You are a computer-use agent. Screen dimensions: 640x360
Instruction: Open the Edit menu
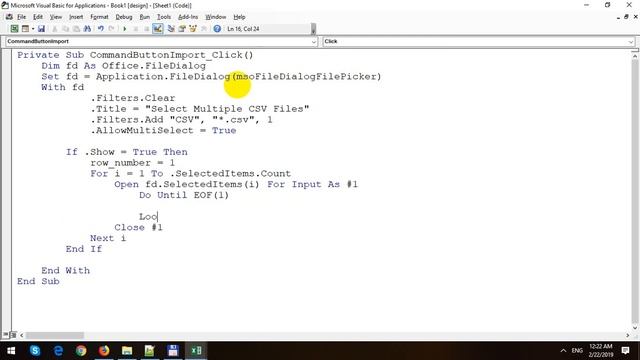[38, 17]
